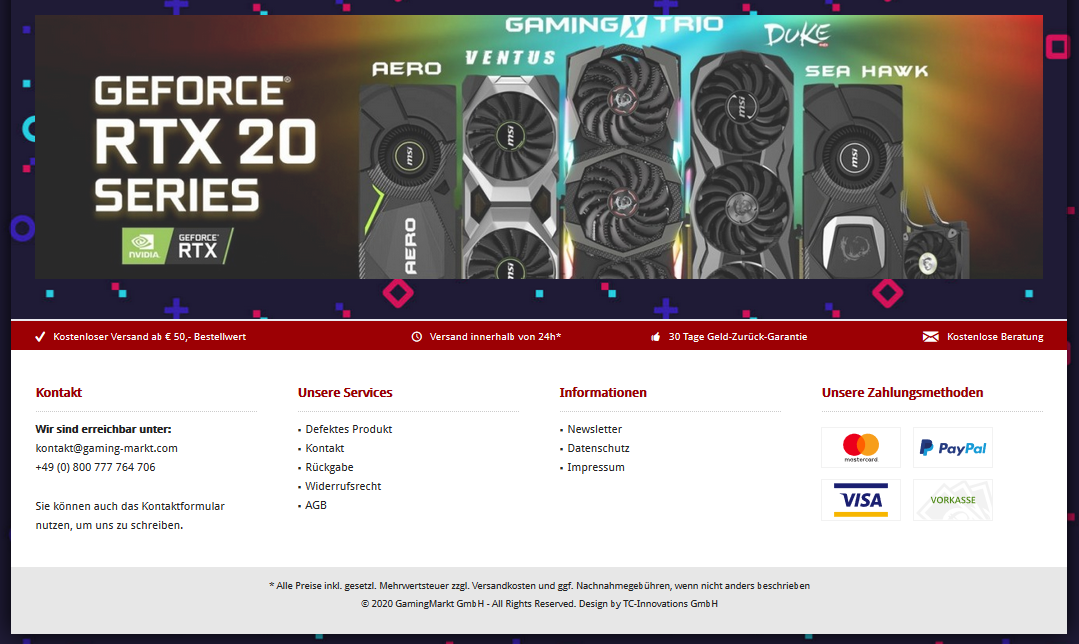Image resolution: width=1079 pixels, height=644 pixels.
Task: Click the Informationen heading
Action: (603, 393)
